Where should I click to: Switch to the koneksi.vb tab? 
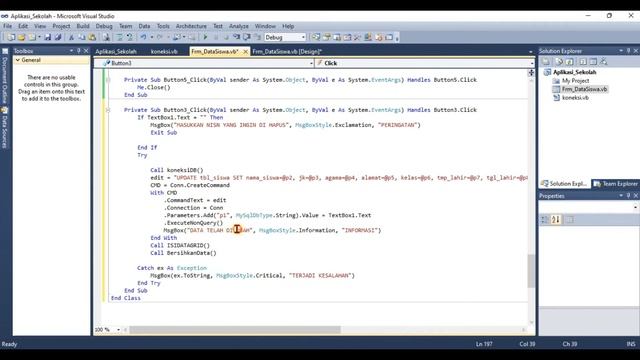click(x=164, y=52)
